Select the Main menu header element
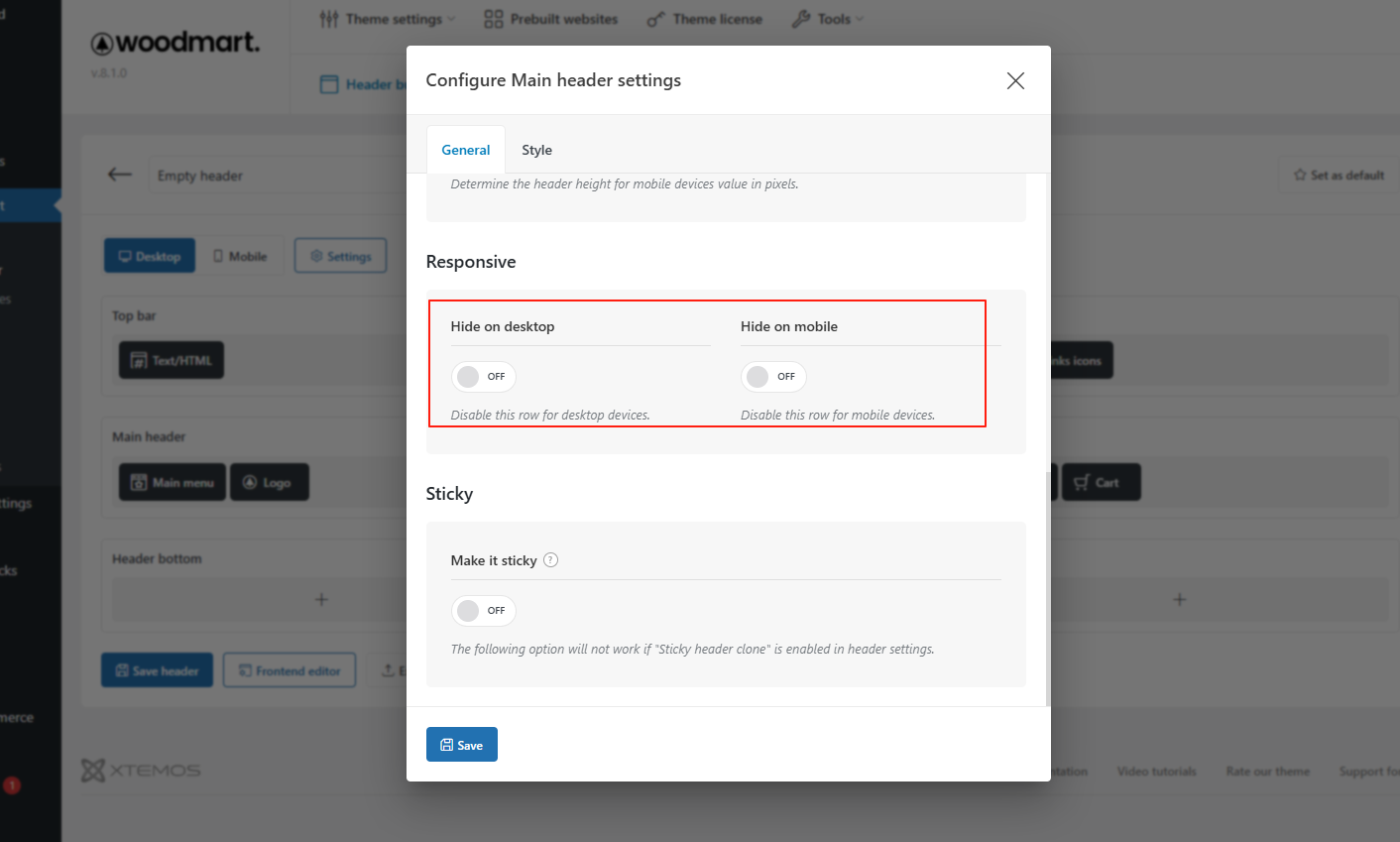 (173, 483)
